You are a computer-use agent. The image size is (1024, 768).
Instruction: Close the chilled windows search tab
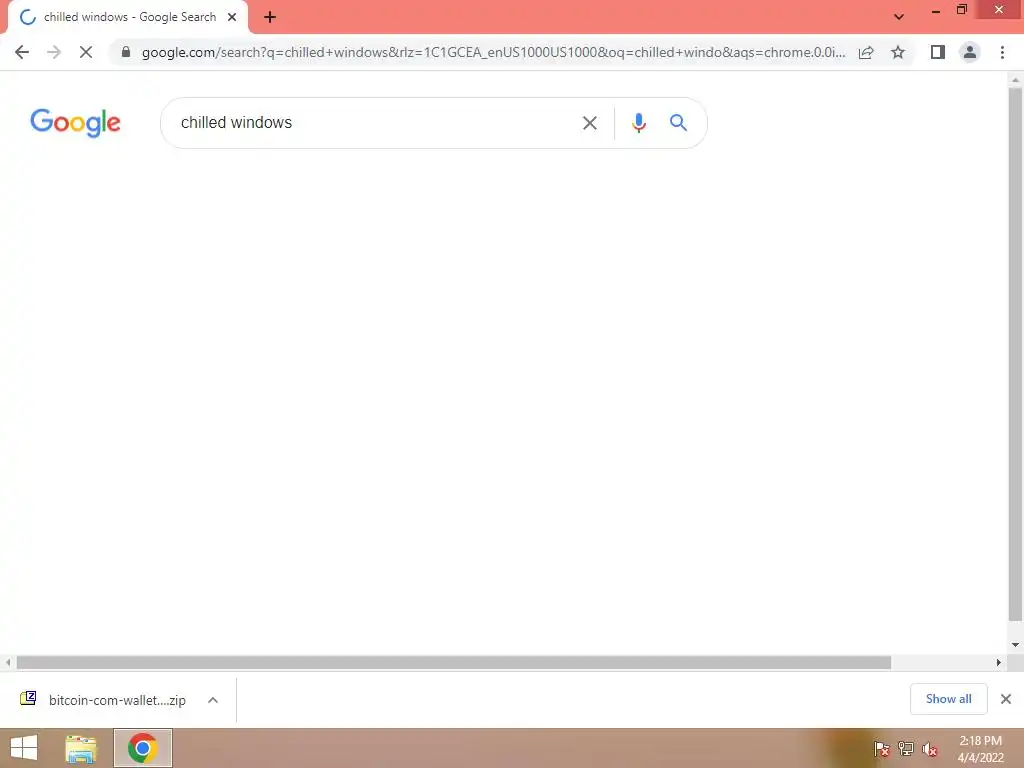232,17
